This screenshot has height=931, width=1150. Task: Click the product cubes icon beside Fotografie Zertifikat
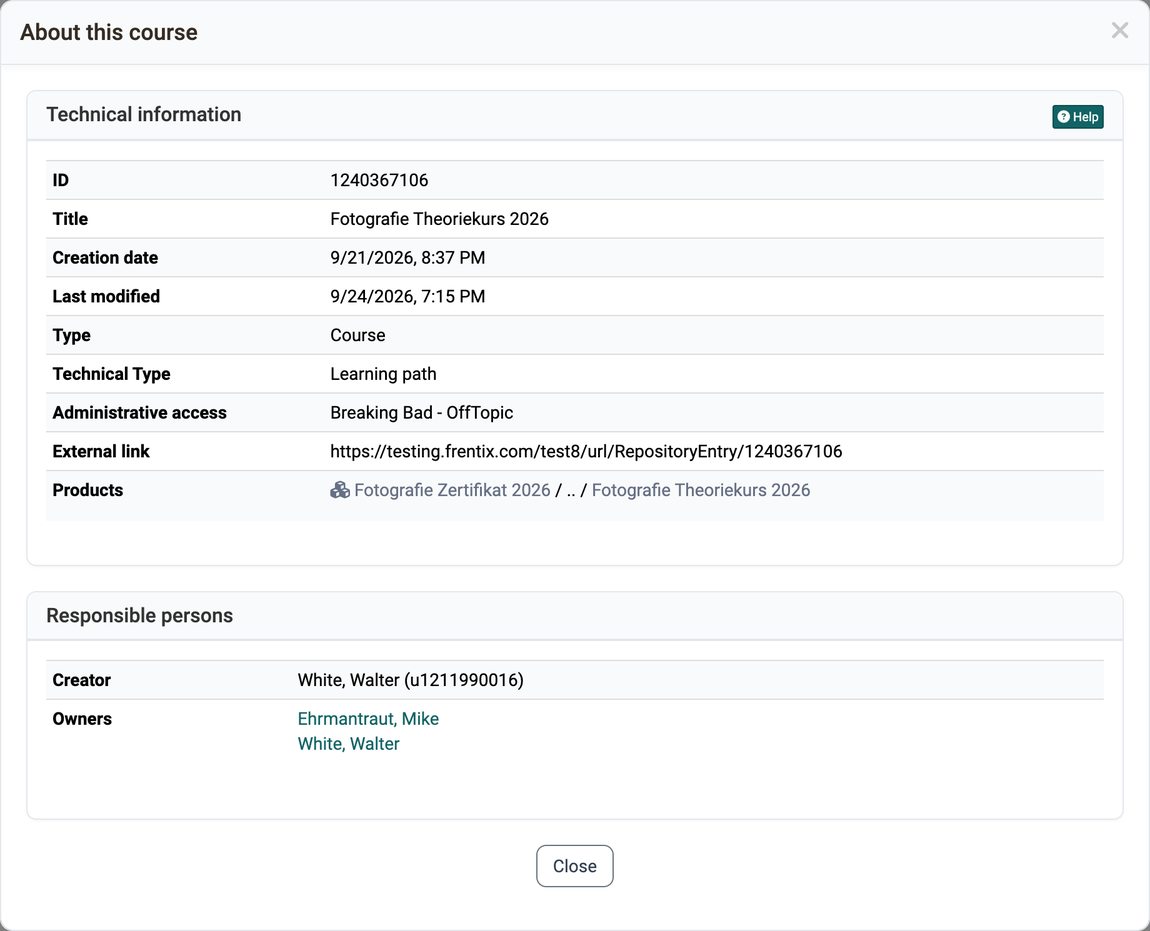340,490
